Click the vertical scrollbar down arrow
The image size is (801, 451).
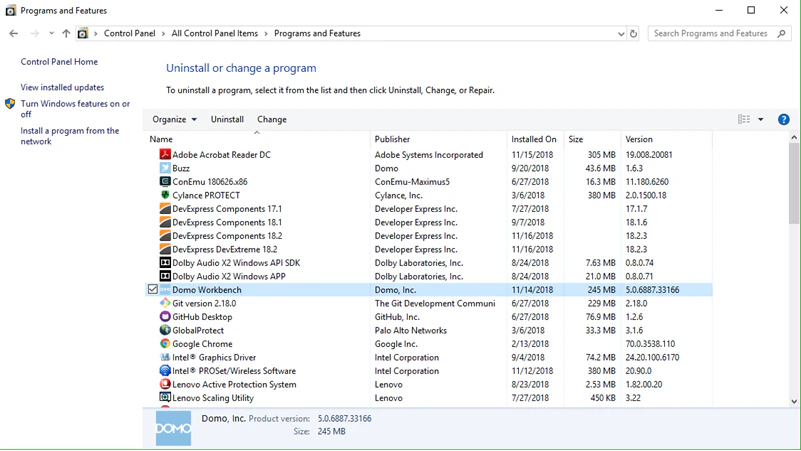(794, 401)
